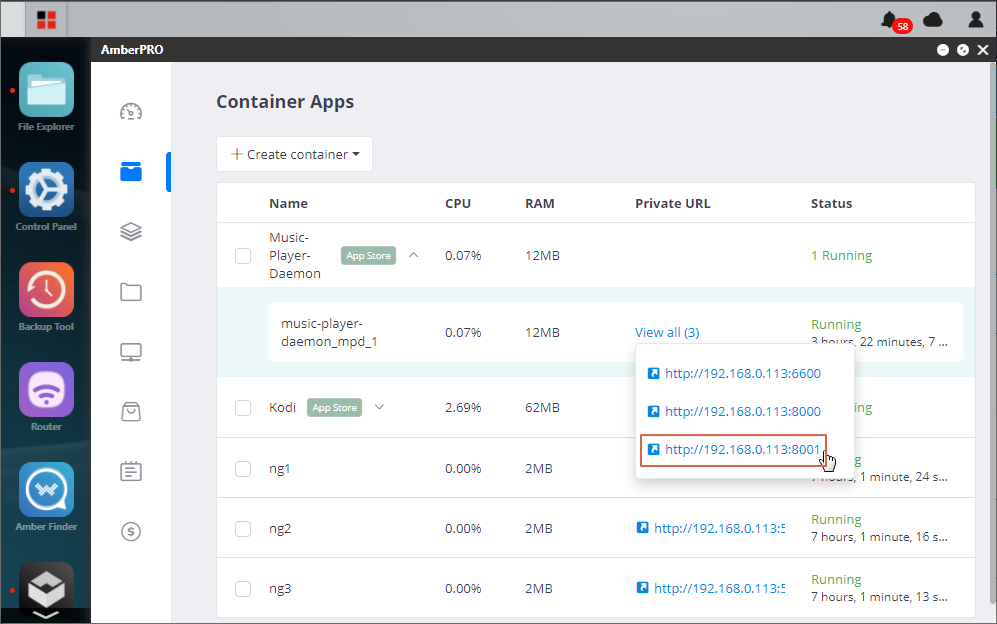Click the RAM column header

coord(540,204)
